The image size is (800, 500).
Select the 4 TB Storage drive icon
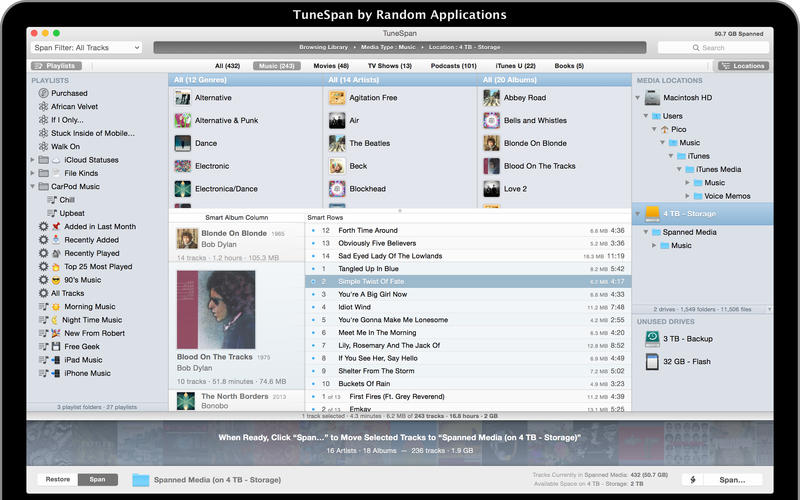[x=651, y=214]
